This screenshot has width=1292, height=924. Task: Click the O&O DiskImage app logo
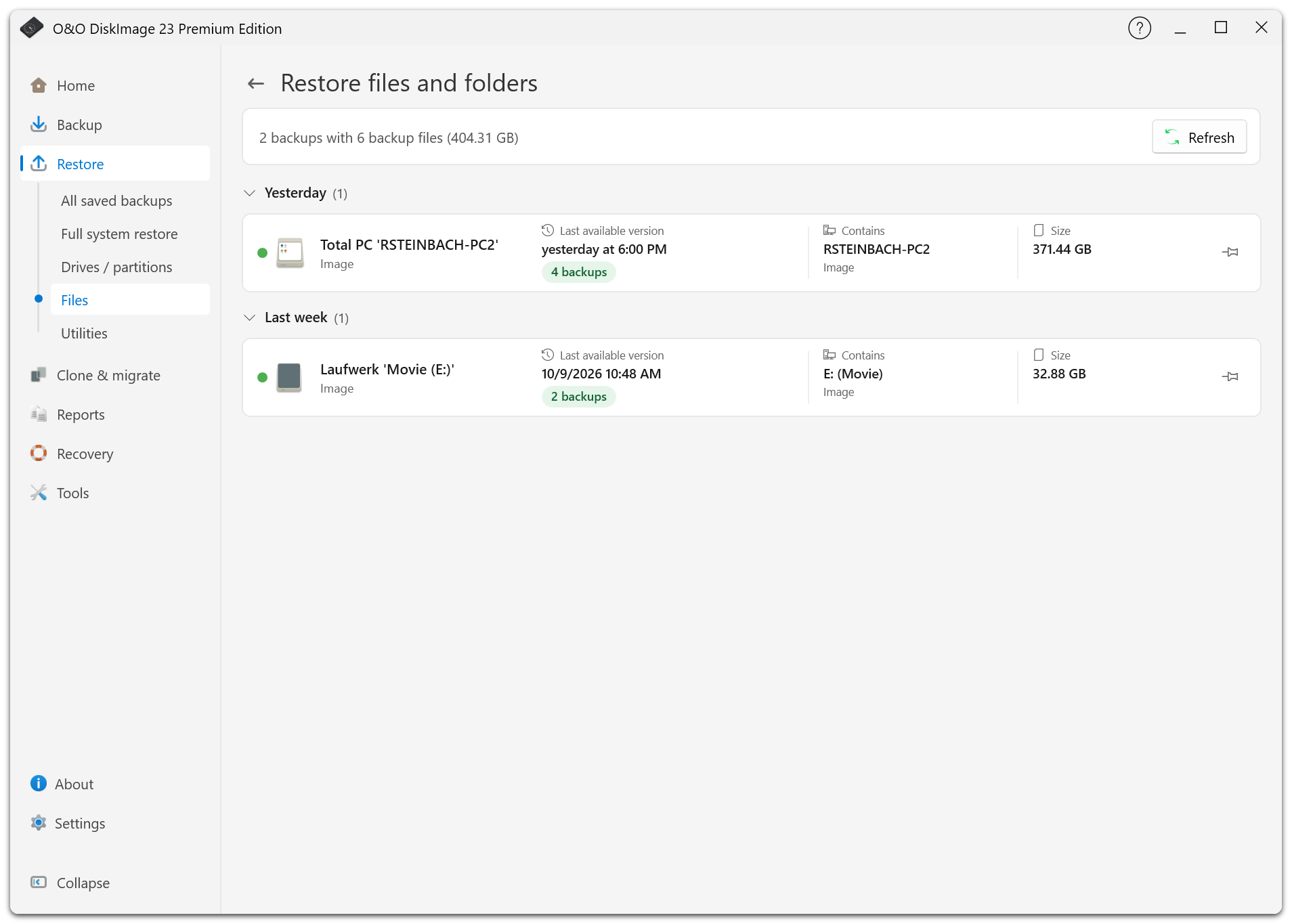pyautogui.click(x=32, y=28)
